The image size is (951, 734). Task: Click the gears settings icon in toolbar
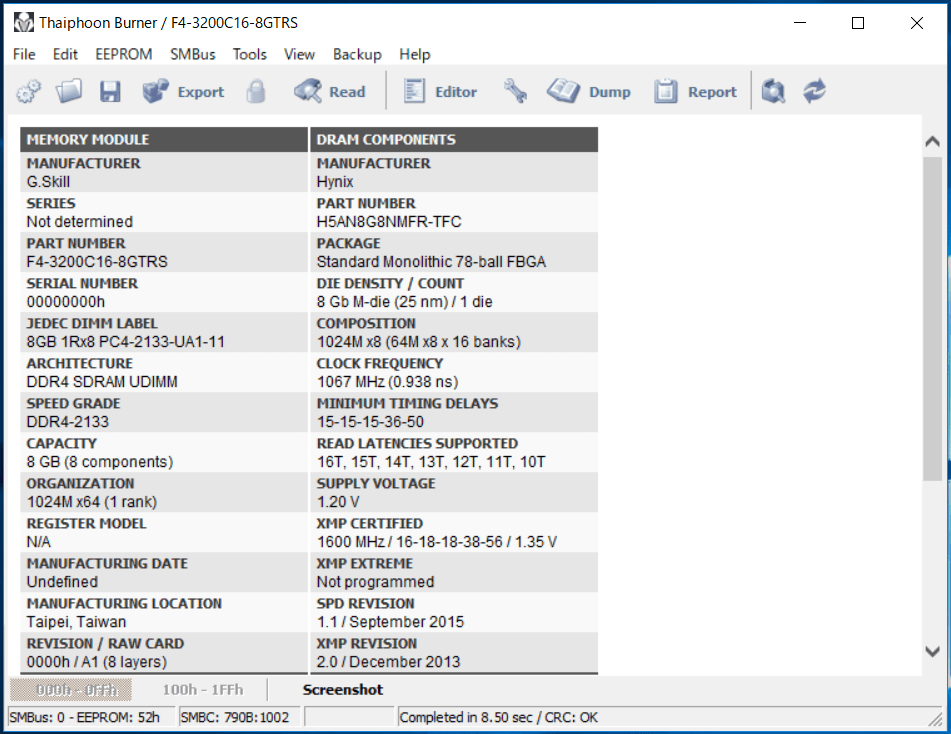[x=28, y=92]
